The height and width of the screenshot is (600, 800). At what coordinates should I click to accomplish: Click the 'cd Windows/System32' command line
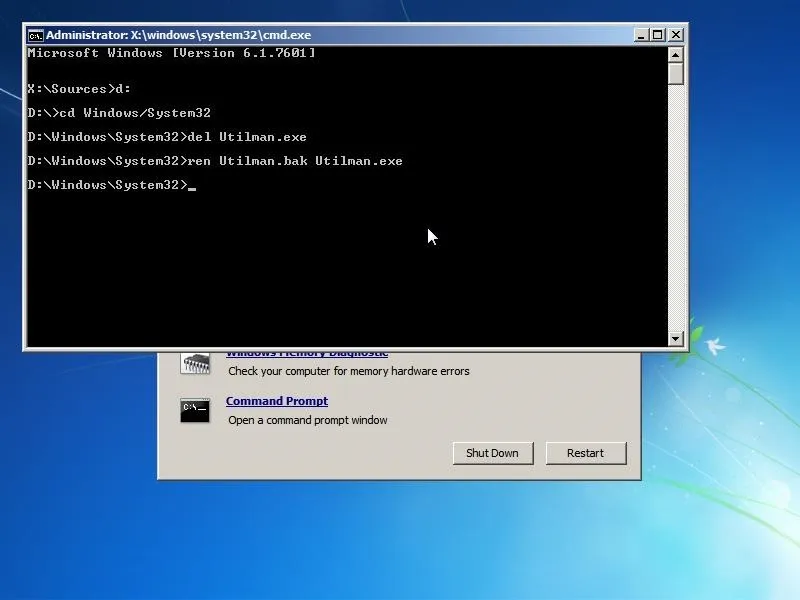[119, 113]
